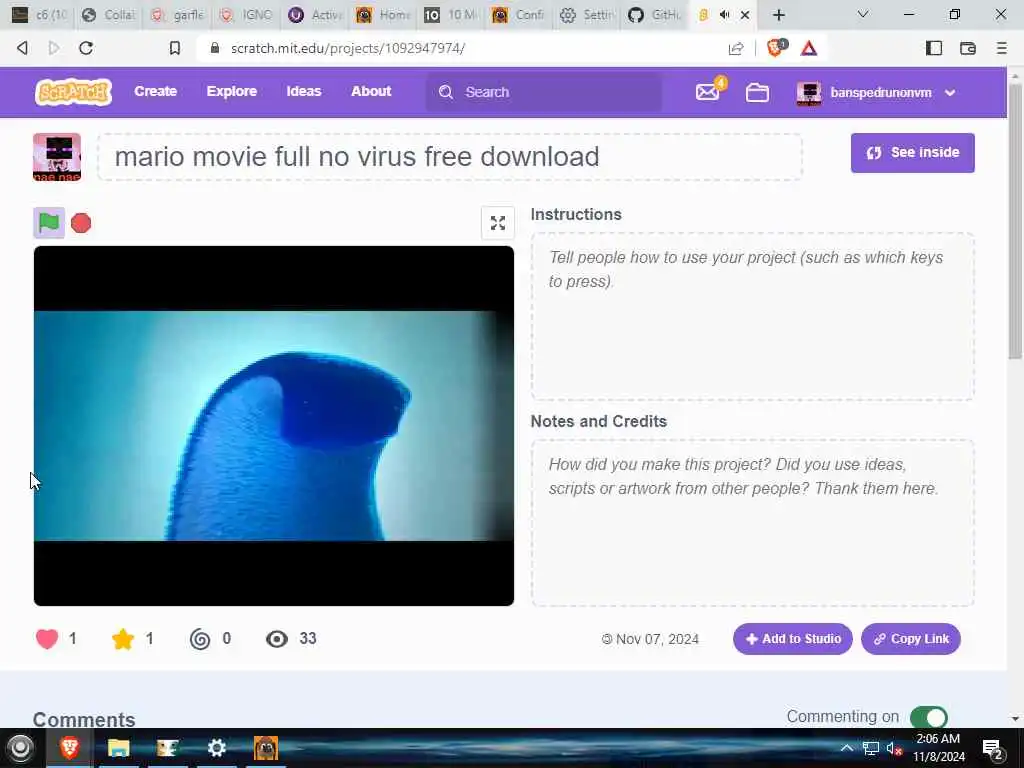Image resolution: width=1024 pixels, height=768 pixels.
Task: Edit the project title field
Action: point(450,157)
